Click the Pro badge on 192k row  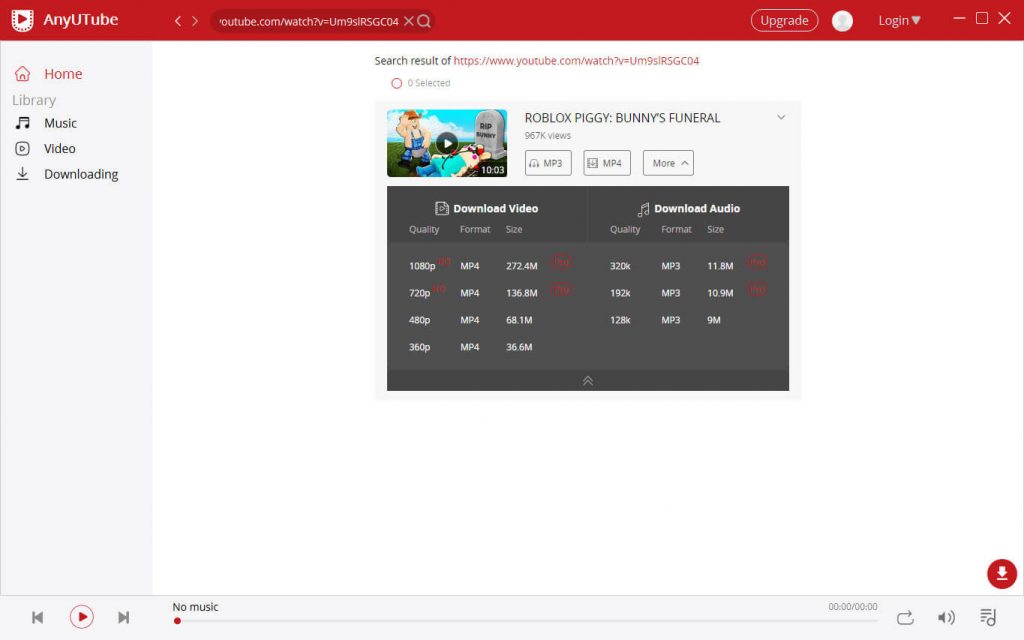(756, 289)
